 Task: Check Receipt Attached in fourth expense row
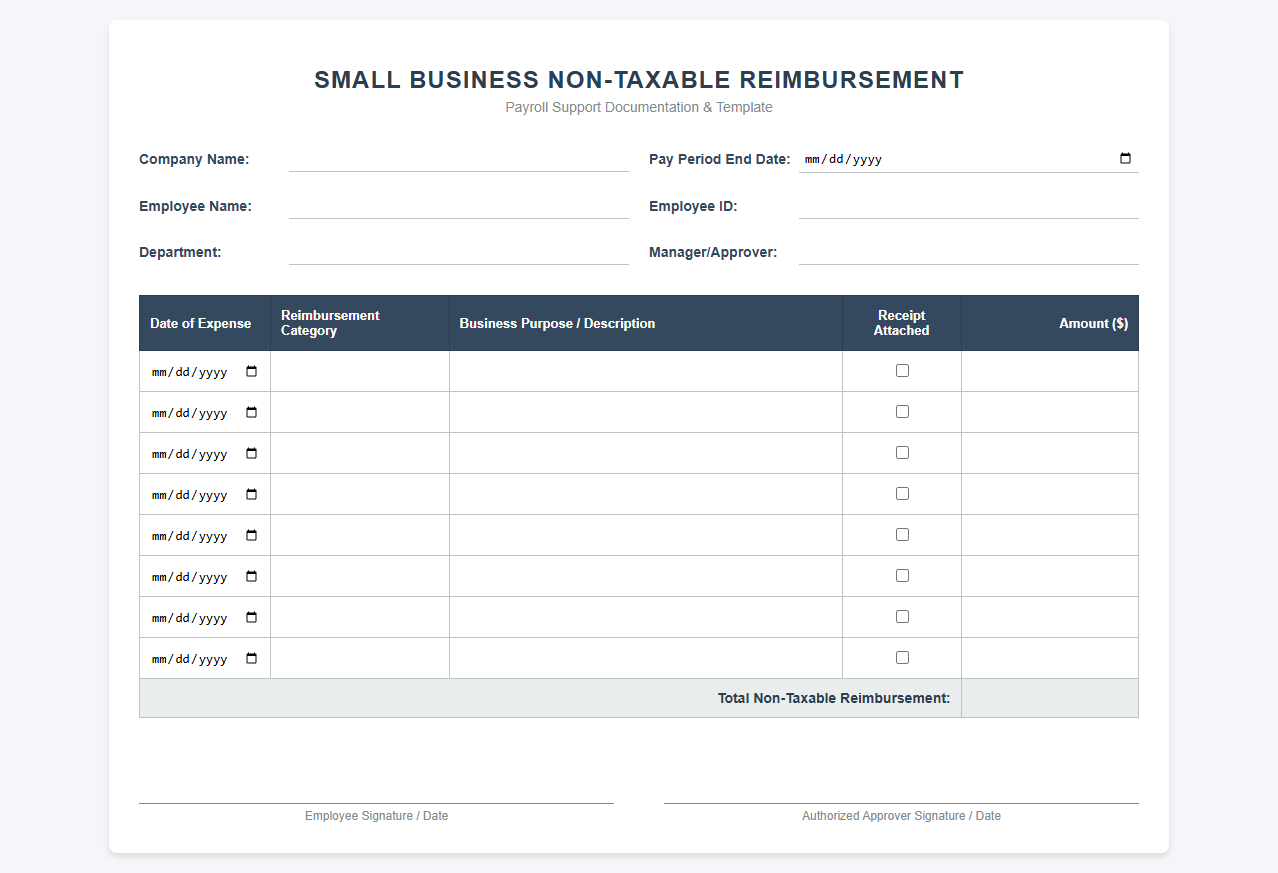[x=902, y=493]
